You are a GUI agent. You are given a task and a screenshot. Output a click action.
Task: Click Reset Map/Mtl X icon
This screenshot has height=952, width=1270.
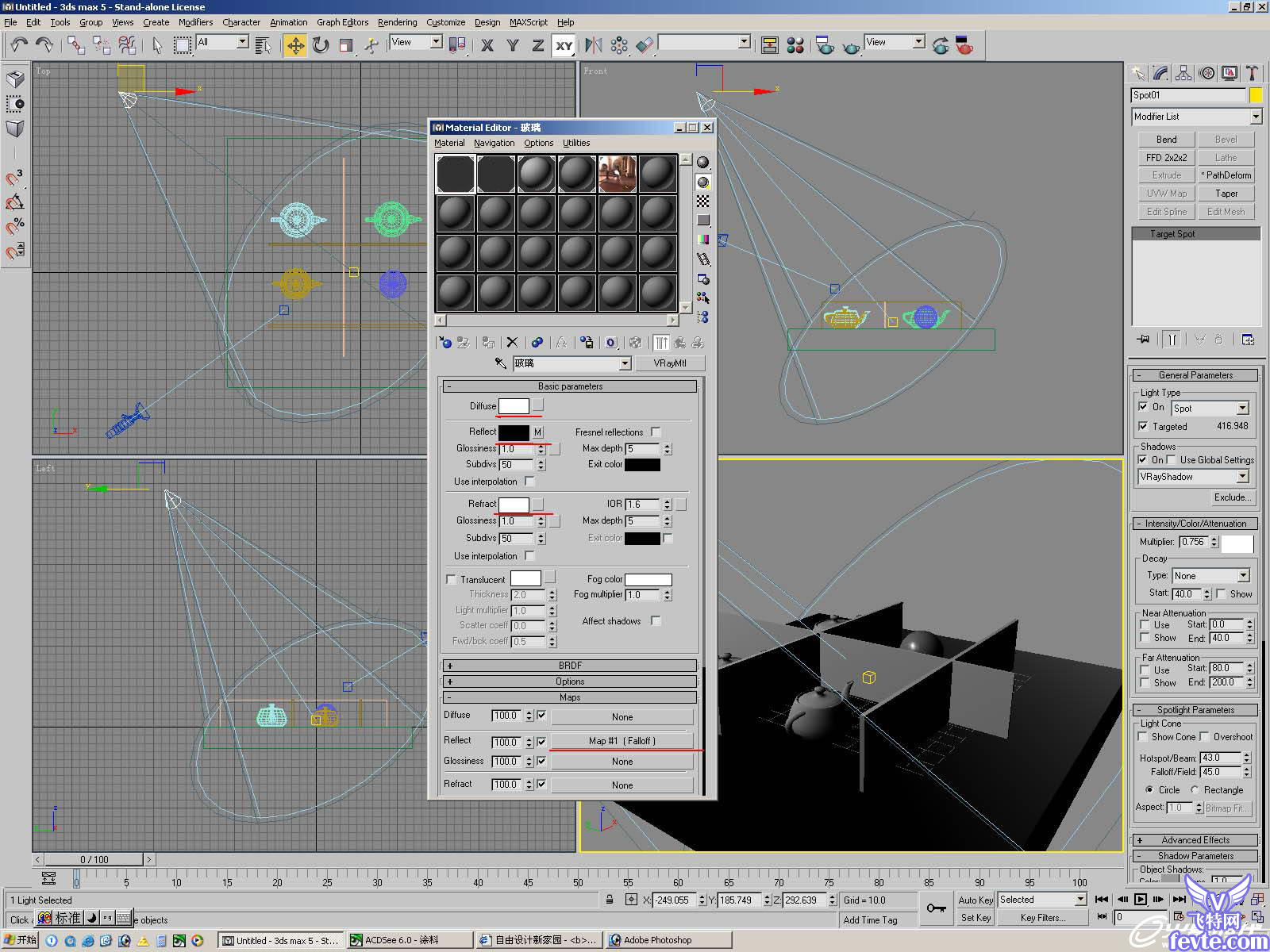coord(512,343)
